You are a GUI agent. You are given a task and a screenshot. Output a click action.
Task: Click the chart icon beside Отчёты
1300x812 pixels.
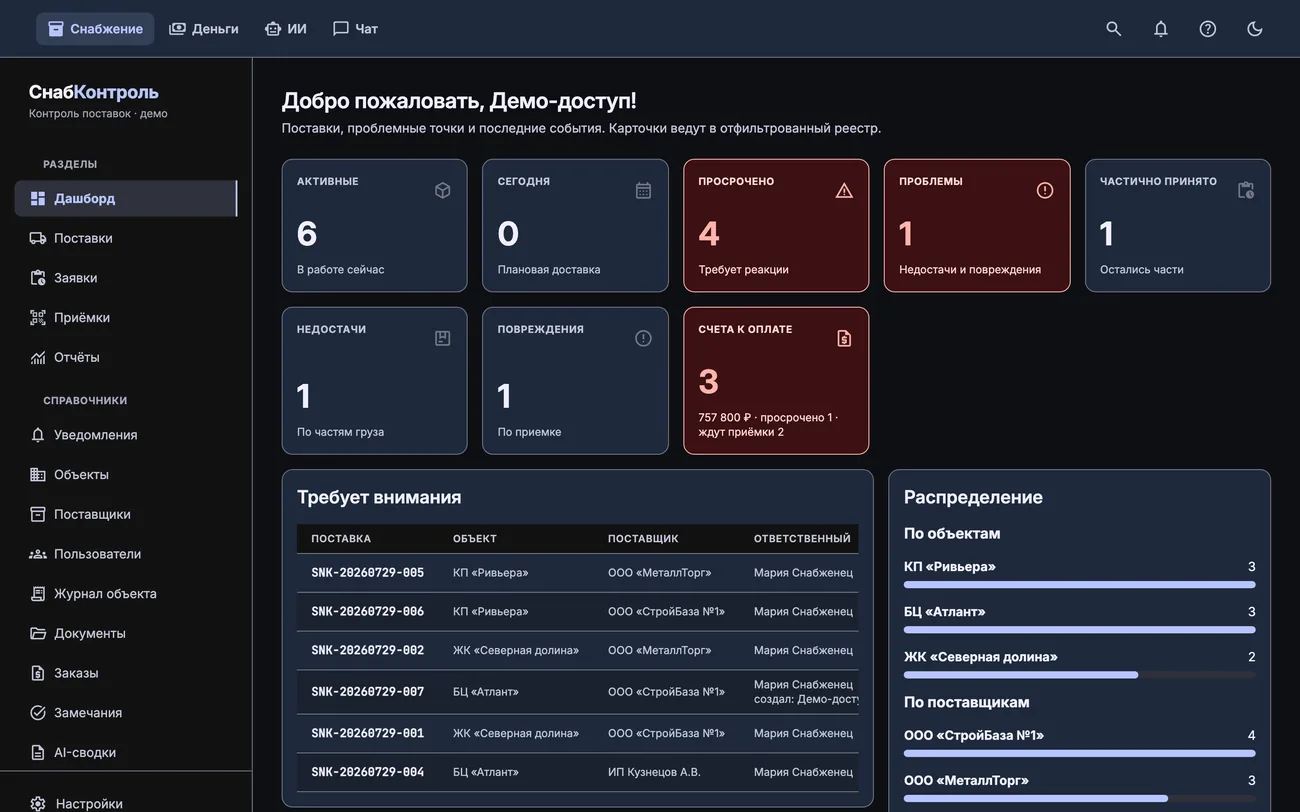[x=38, y=357]
